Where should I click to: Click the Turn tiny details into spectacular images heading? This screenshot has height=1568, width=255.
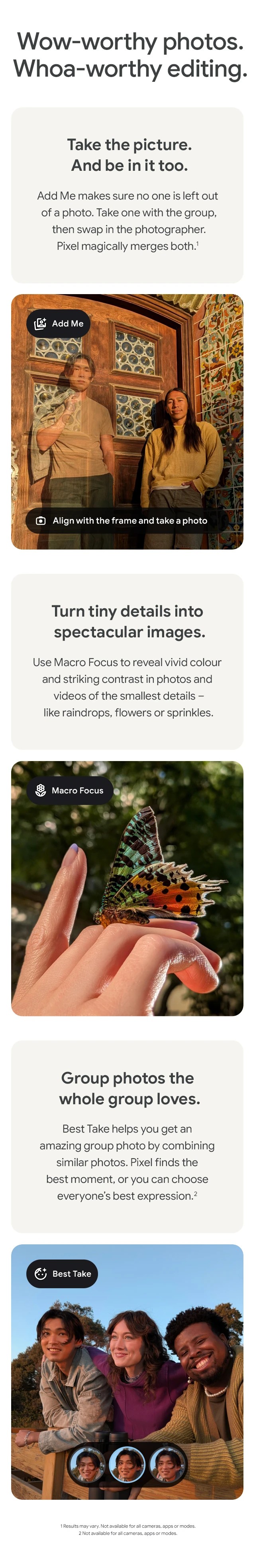coord(129,621)
